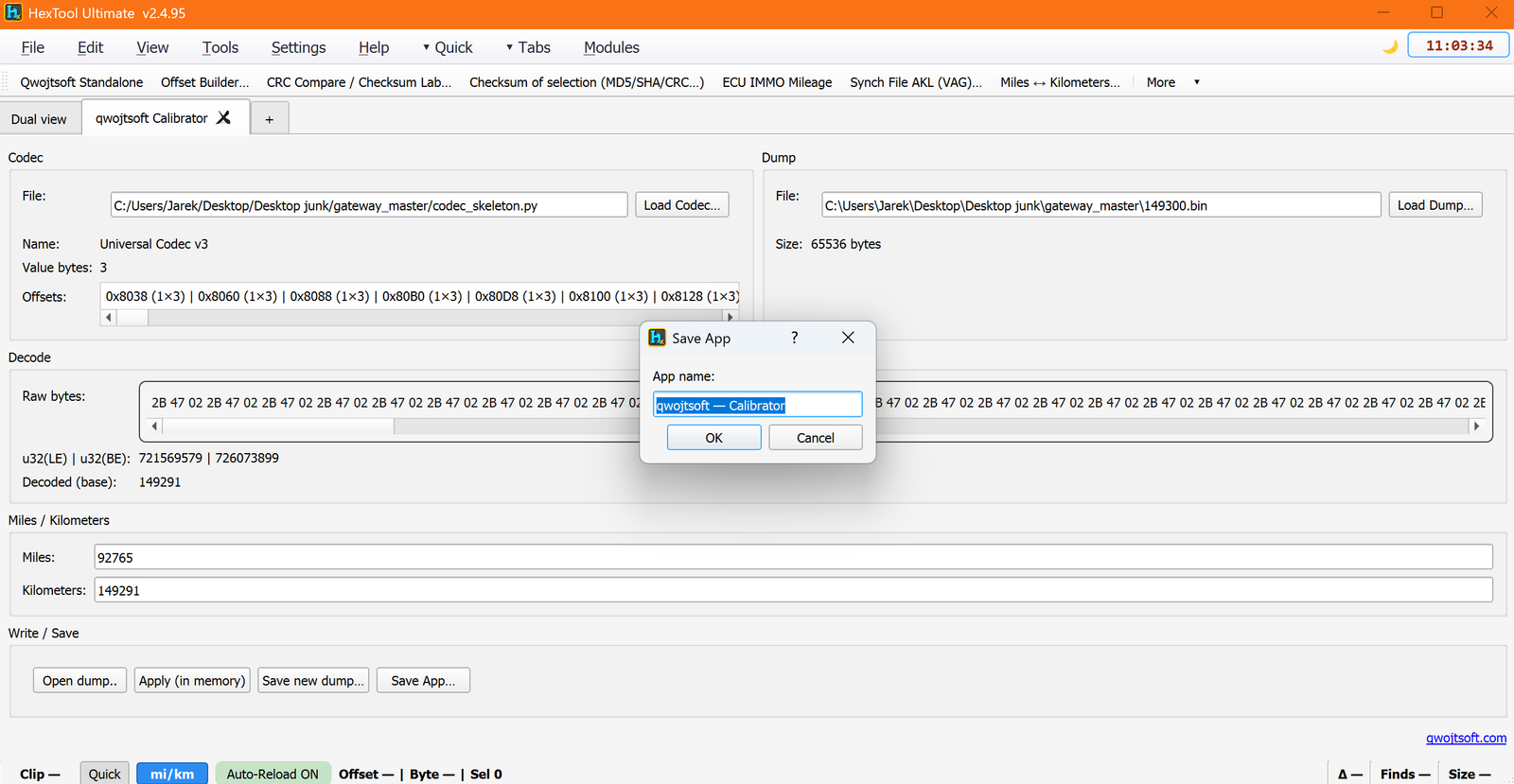
Task: Click the Miles value field
Action: [x=794, y=557]
